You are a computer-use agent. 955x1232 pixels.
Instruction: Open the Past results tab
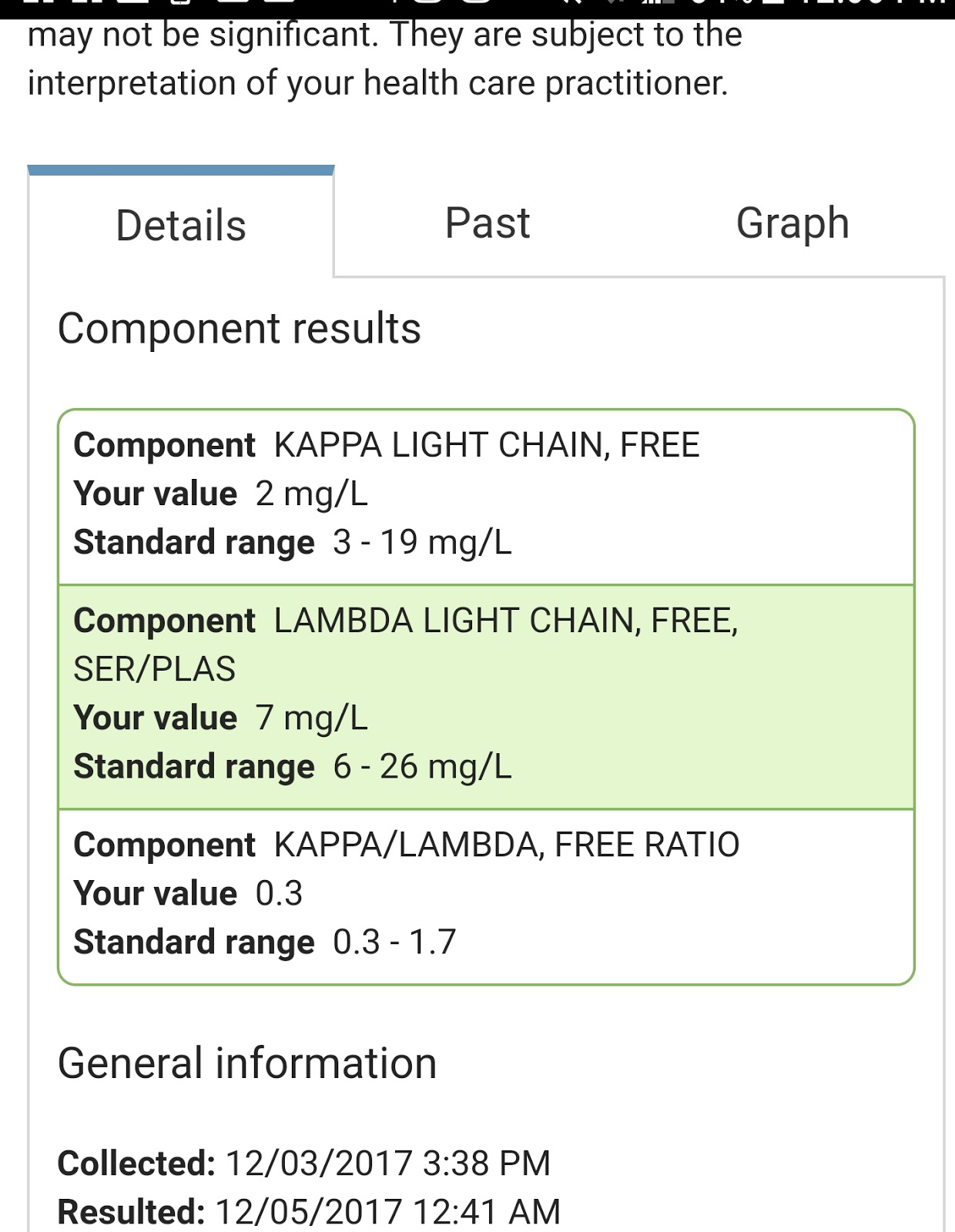(x=487, y=224)
